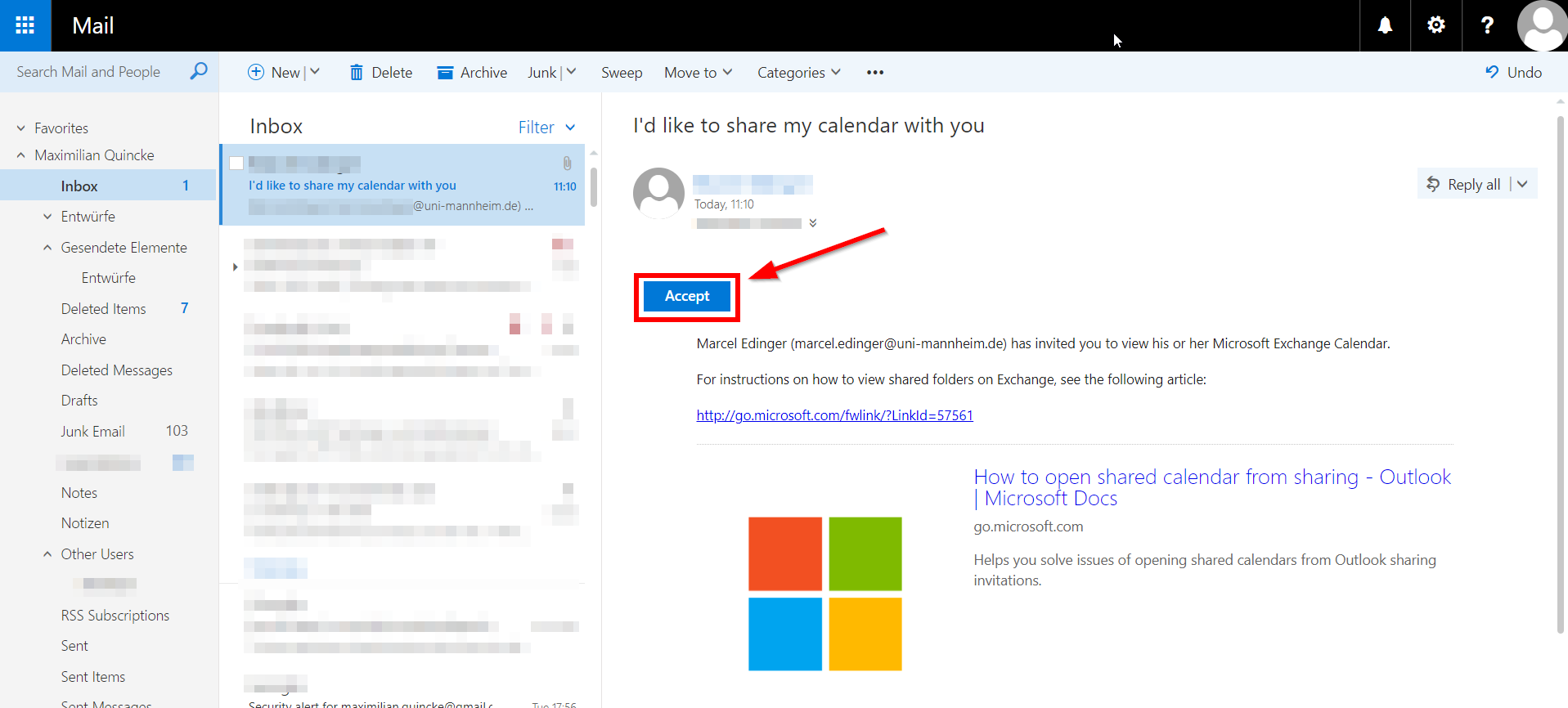Expand recipient details chevron under sender
The height and width of the screenshot is (708, 1568).
(813, 223)
